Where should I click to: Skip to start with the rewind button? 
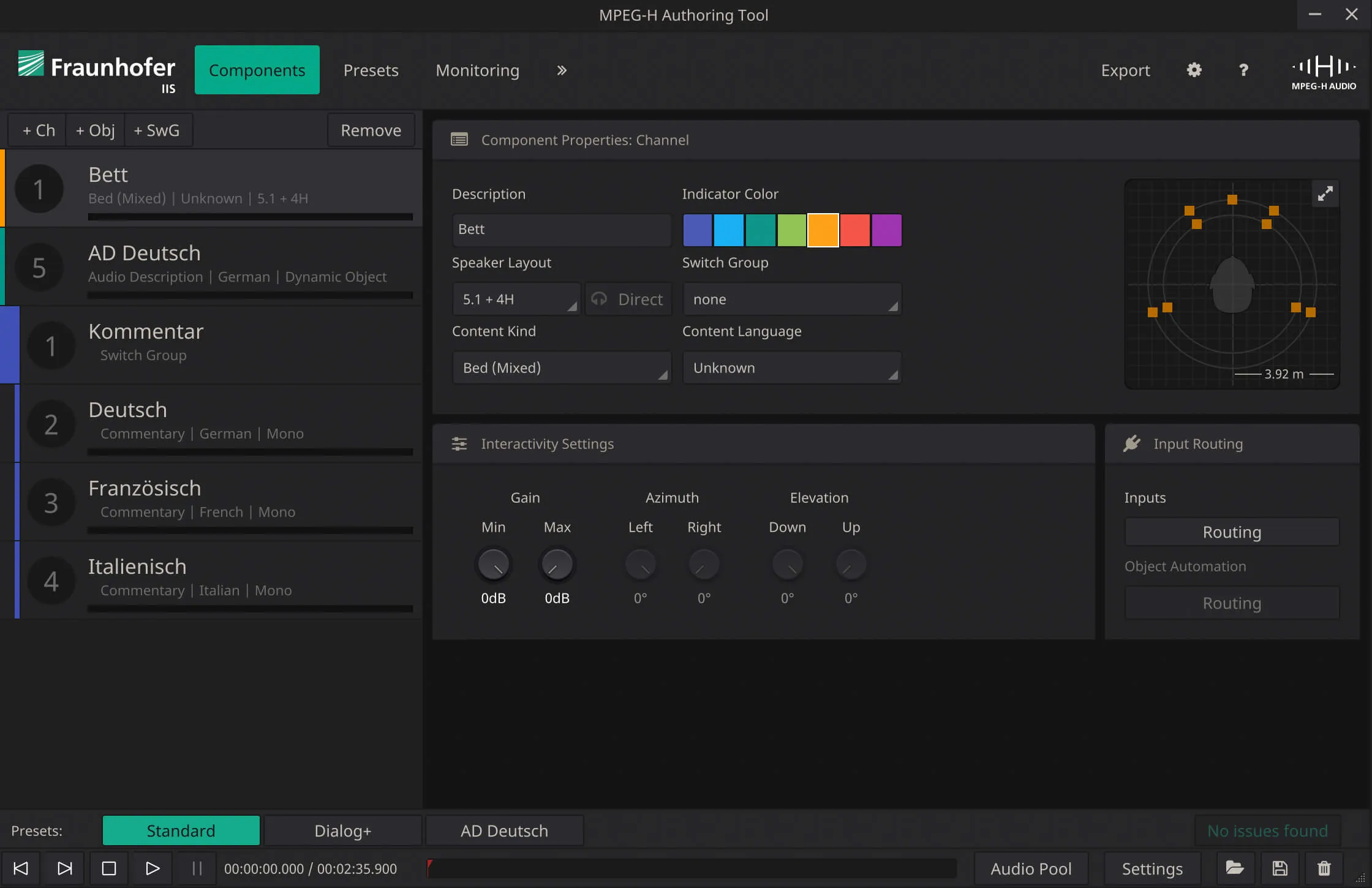tap(21, 868)
